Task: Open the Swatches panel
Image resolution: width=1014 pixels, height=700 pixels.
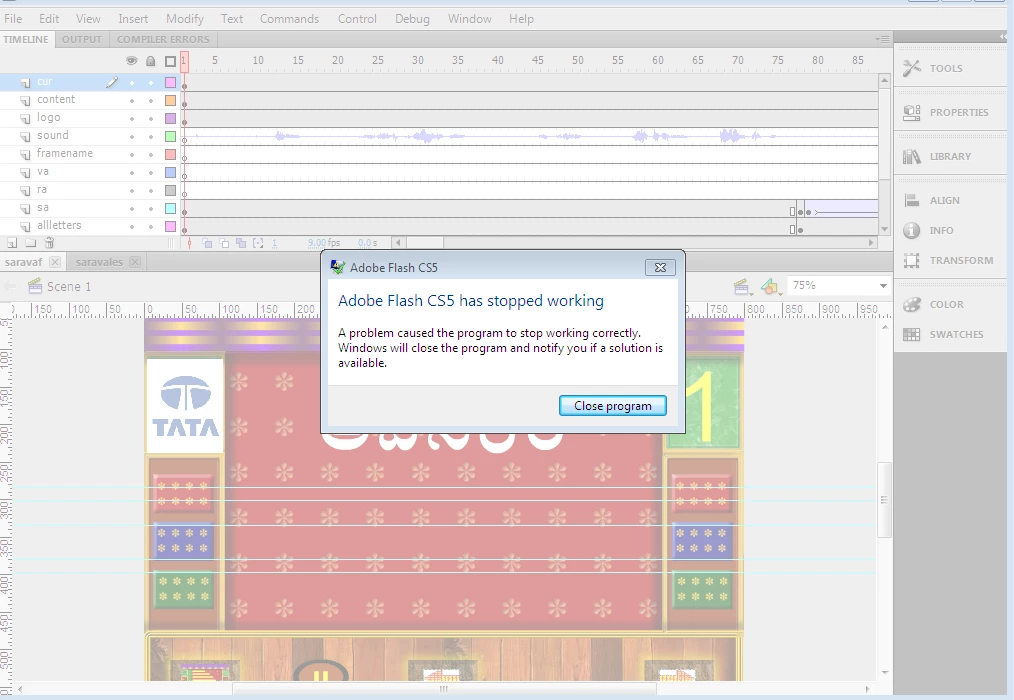Action: pos(949,334)
